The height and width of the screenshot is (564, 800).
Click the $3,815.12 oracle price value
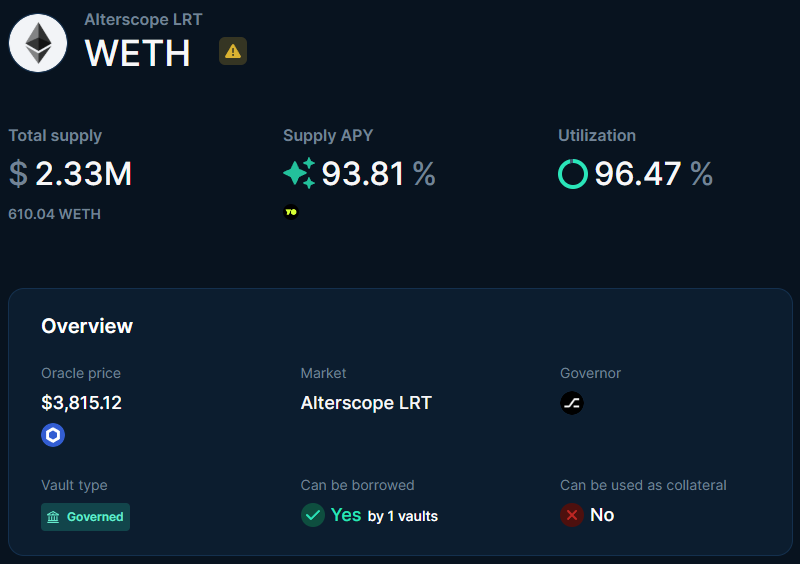81,403
